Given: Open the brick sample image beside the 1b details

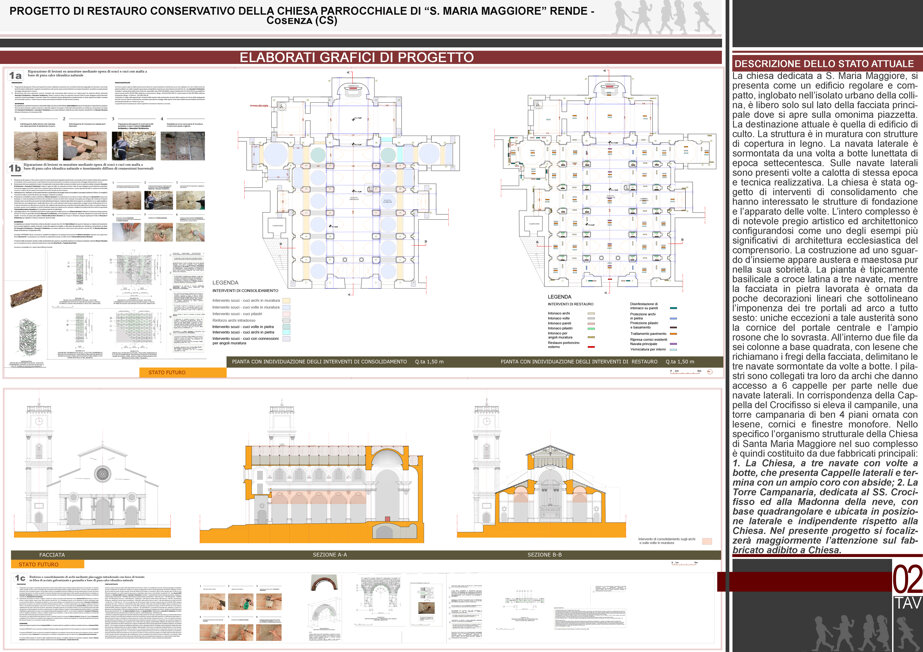Looking at the screenshot, I should pyautogui.click(x=26, y=296).
